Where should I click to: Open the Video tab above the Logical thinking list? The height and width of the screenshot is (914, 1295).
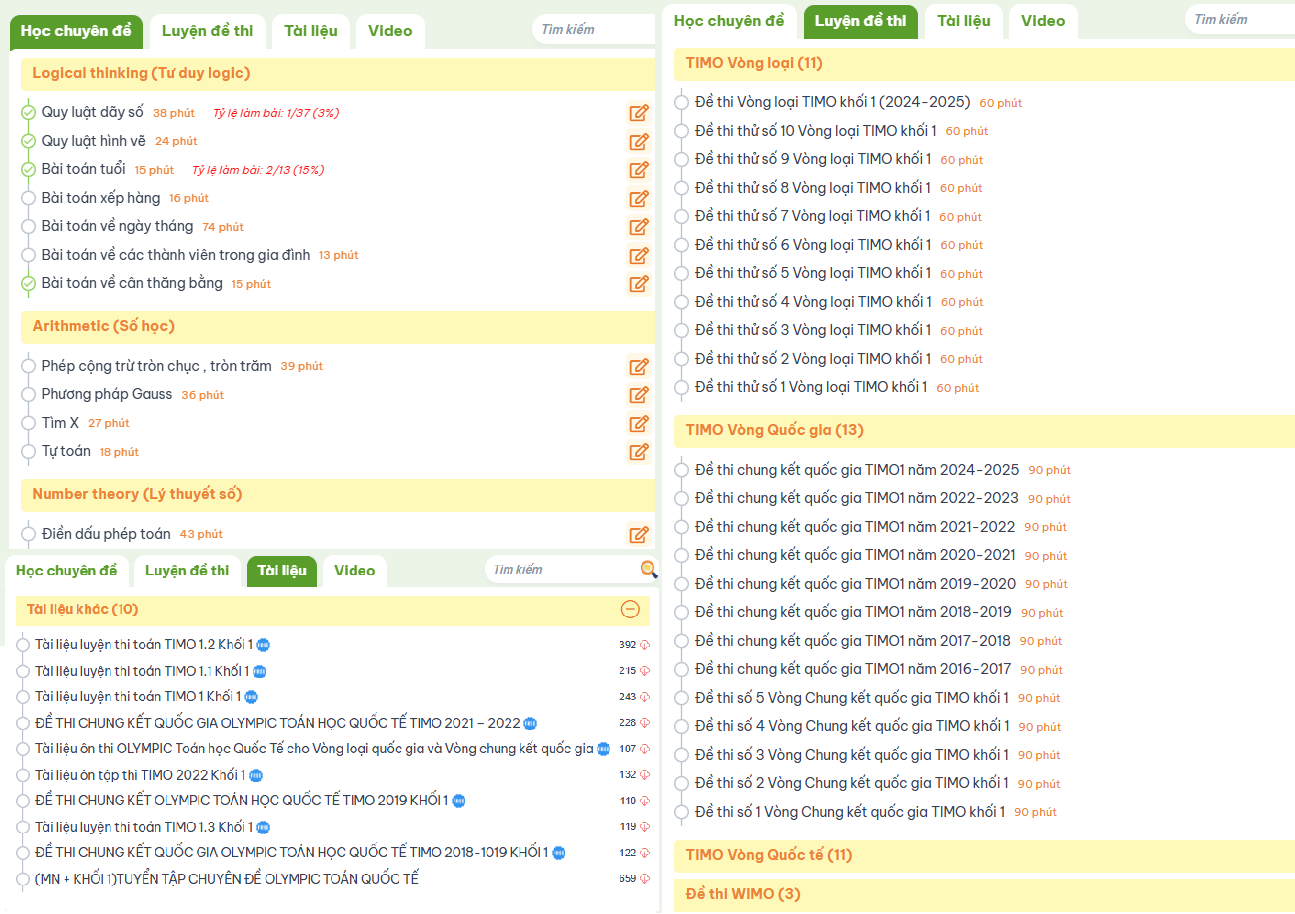click(x=390, y=31)
